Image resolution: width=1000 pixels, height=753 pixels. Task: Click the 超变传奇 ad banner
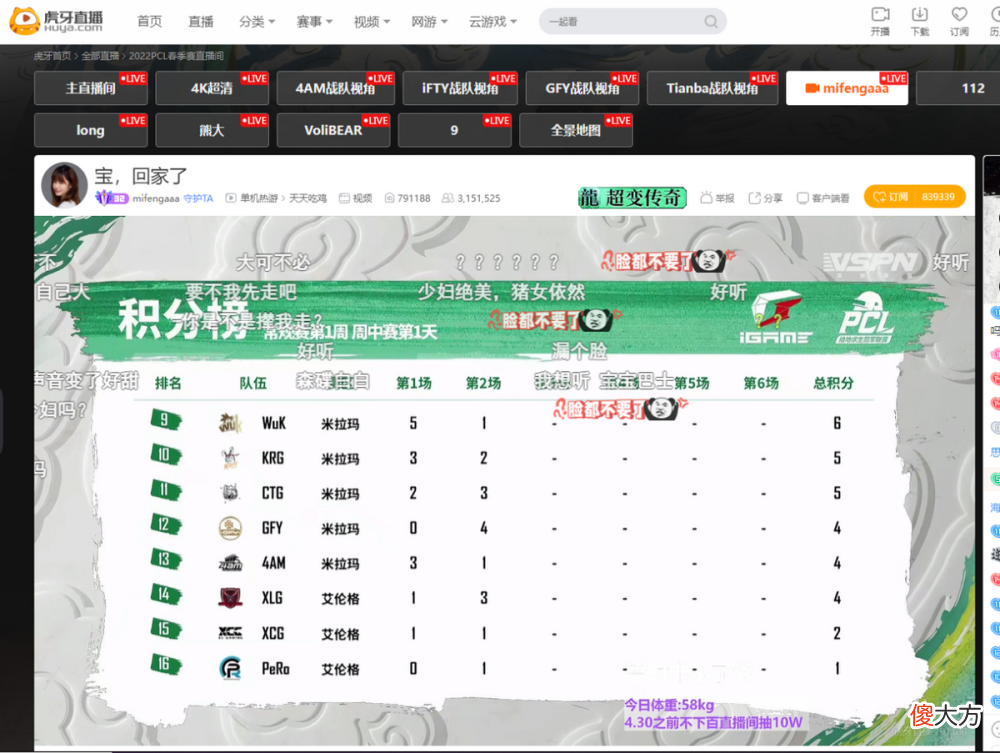[631, 198]
